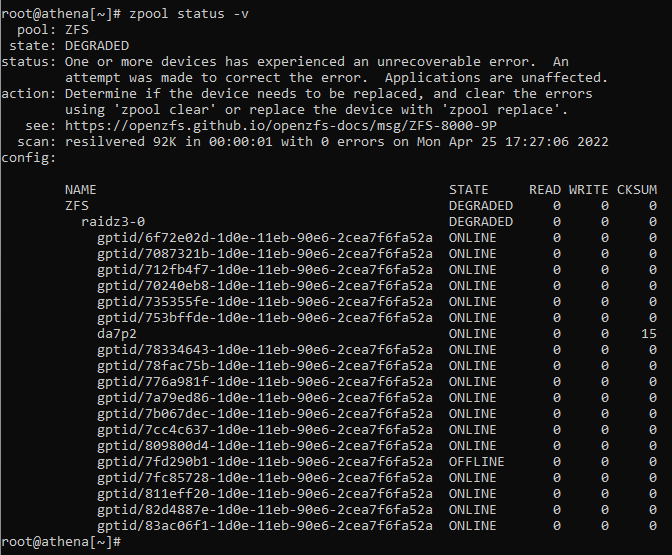Click the raidz3-0 vdev entry
Viewport: 672px width, 555px height.
tap(113, 222)
